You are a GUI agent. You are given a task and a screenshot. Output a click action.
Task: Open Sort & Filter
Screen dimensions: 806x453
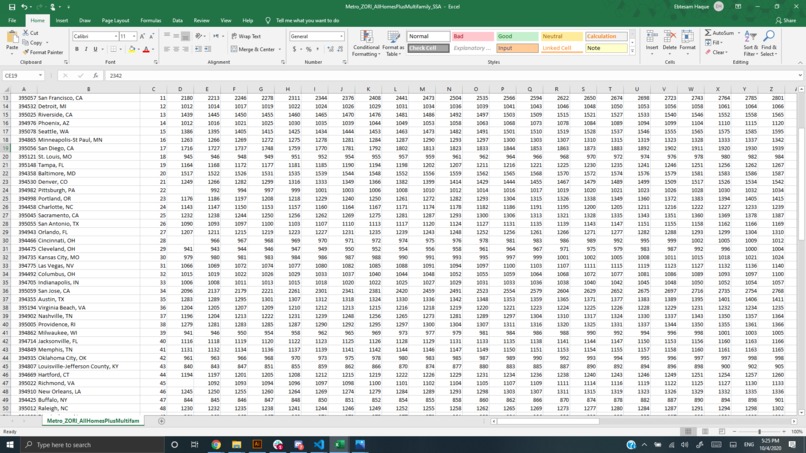(750, 43)
